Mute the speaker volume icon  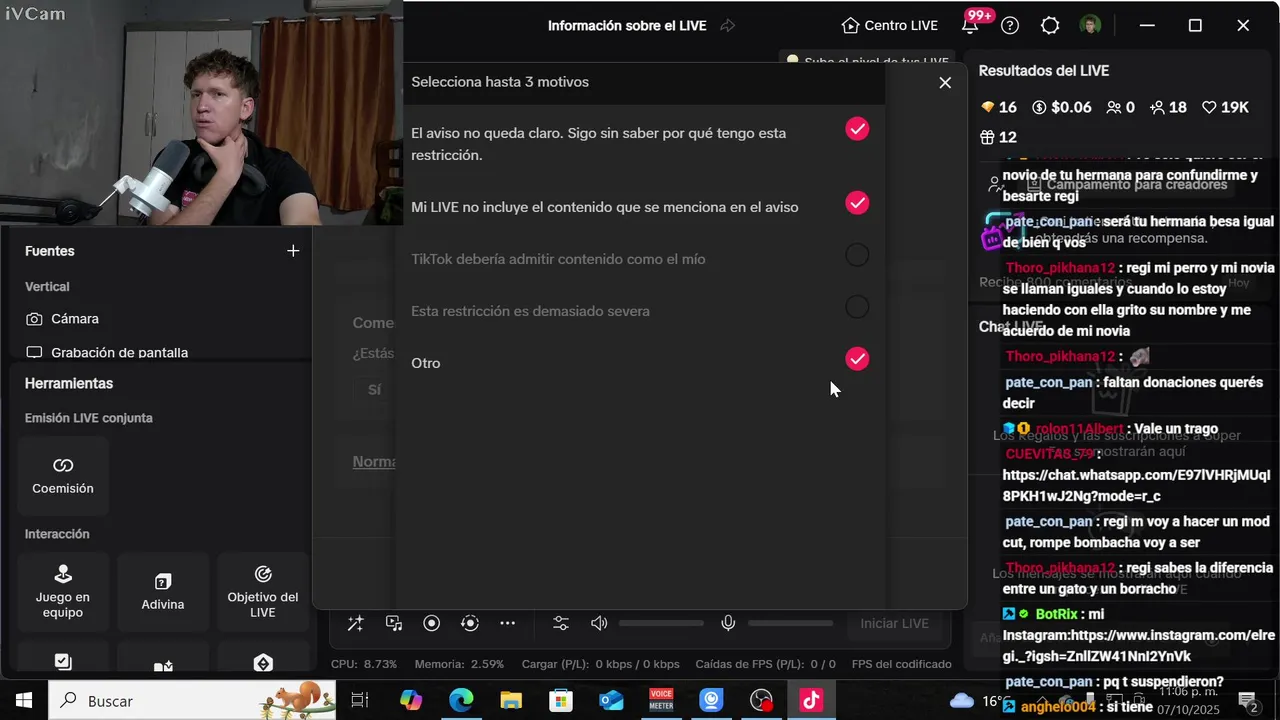(599, 623)
